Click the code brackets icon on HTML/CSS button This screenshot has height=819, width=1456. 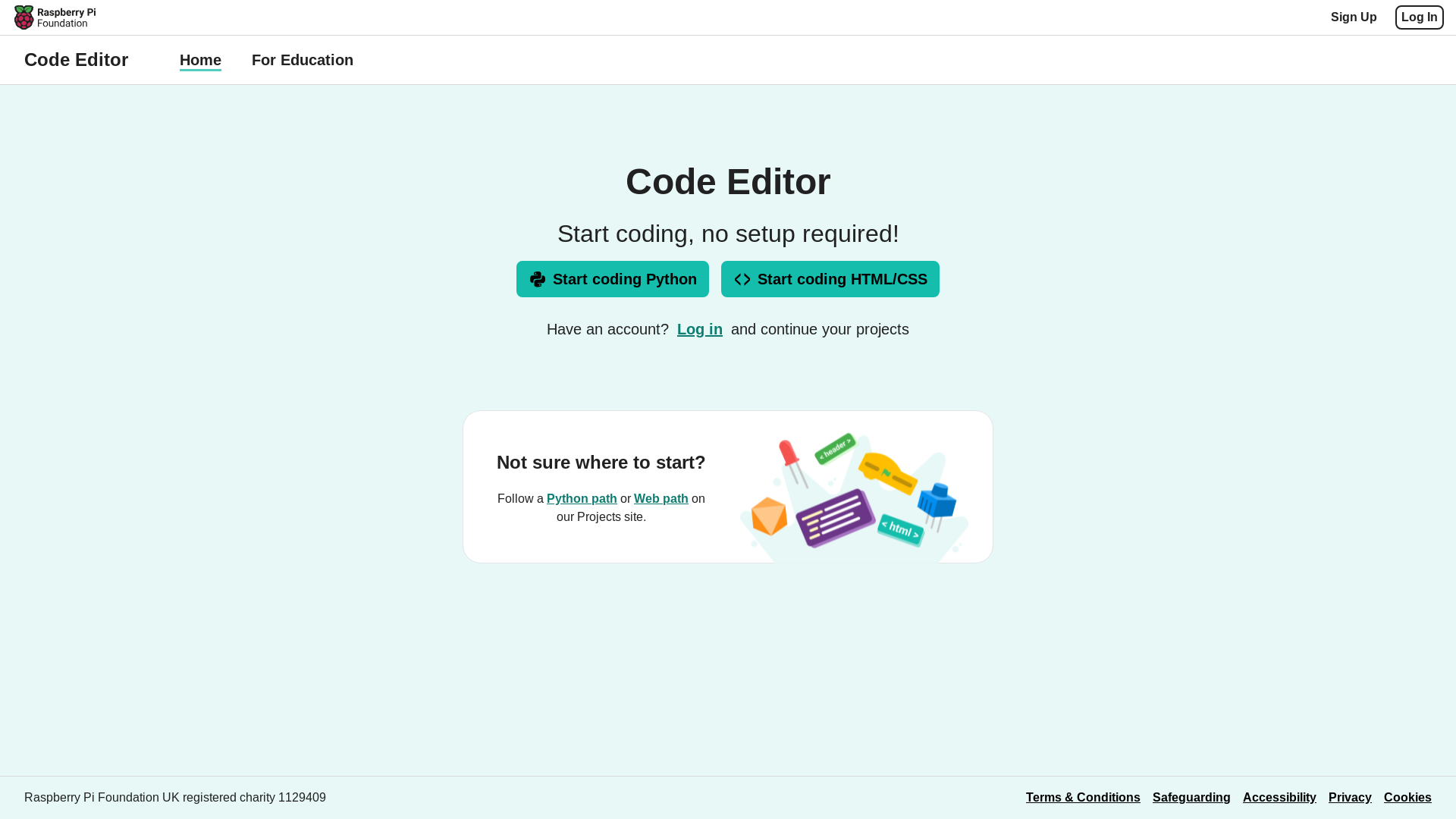pyautogui.click(x=742, y=279)
